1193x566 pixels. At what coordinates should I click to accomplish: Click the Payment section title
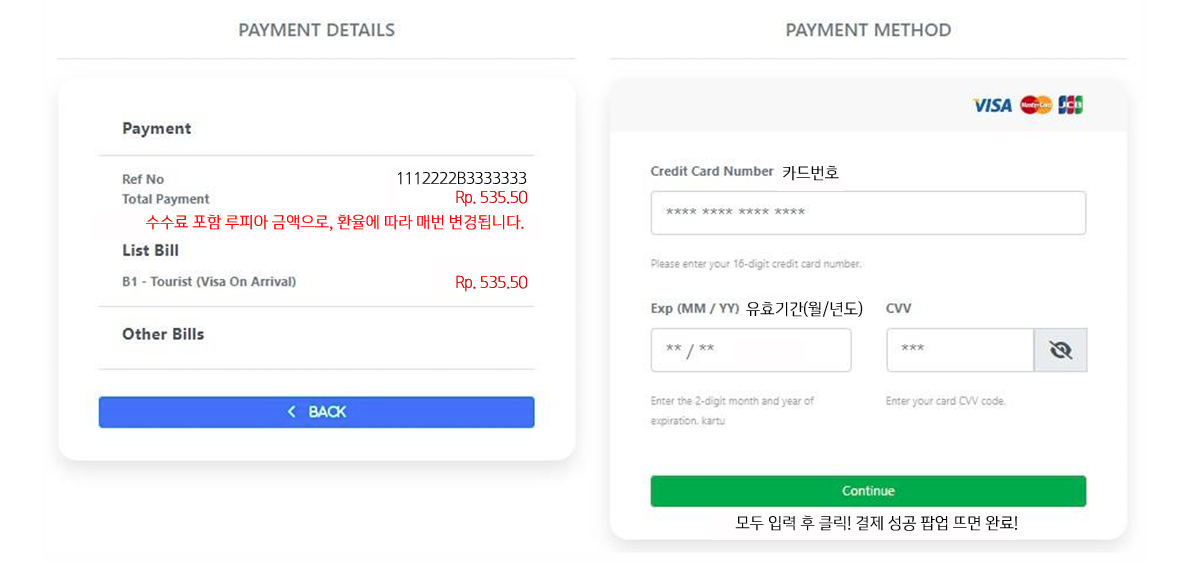point(156,128)
